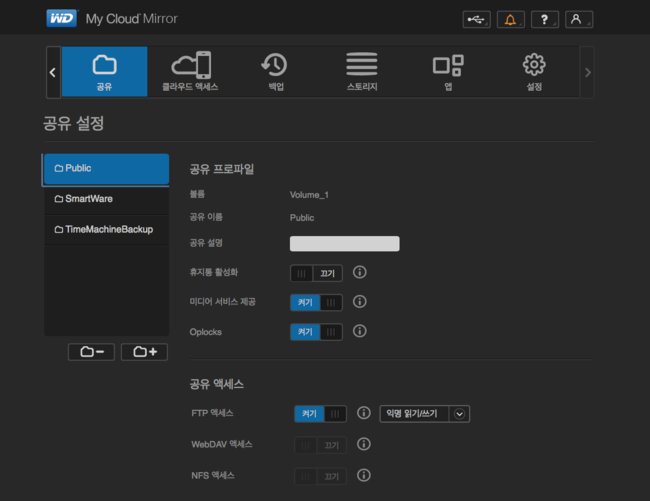Image resolution: width=650 pixels, height=501 pixels.
Task: Click the 공유 설명 description input field
Action: (x=344, y=244)
